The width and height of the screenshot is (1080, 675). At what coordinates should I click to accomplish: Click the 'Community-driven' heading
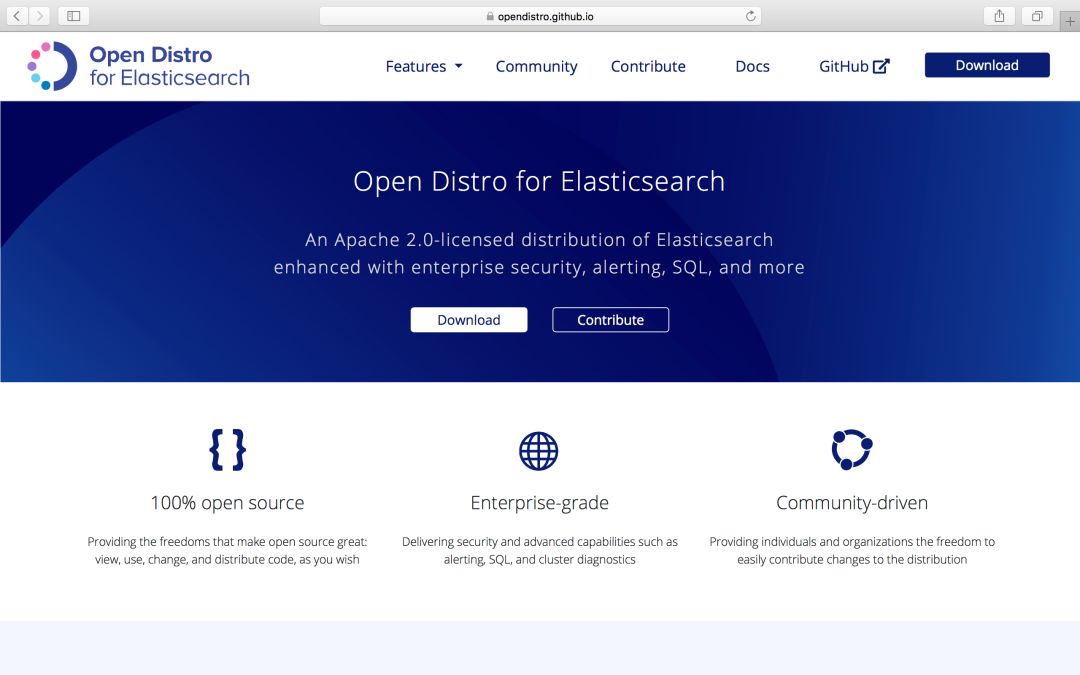pos(852,503)
